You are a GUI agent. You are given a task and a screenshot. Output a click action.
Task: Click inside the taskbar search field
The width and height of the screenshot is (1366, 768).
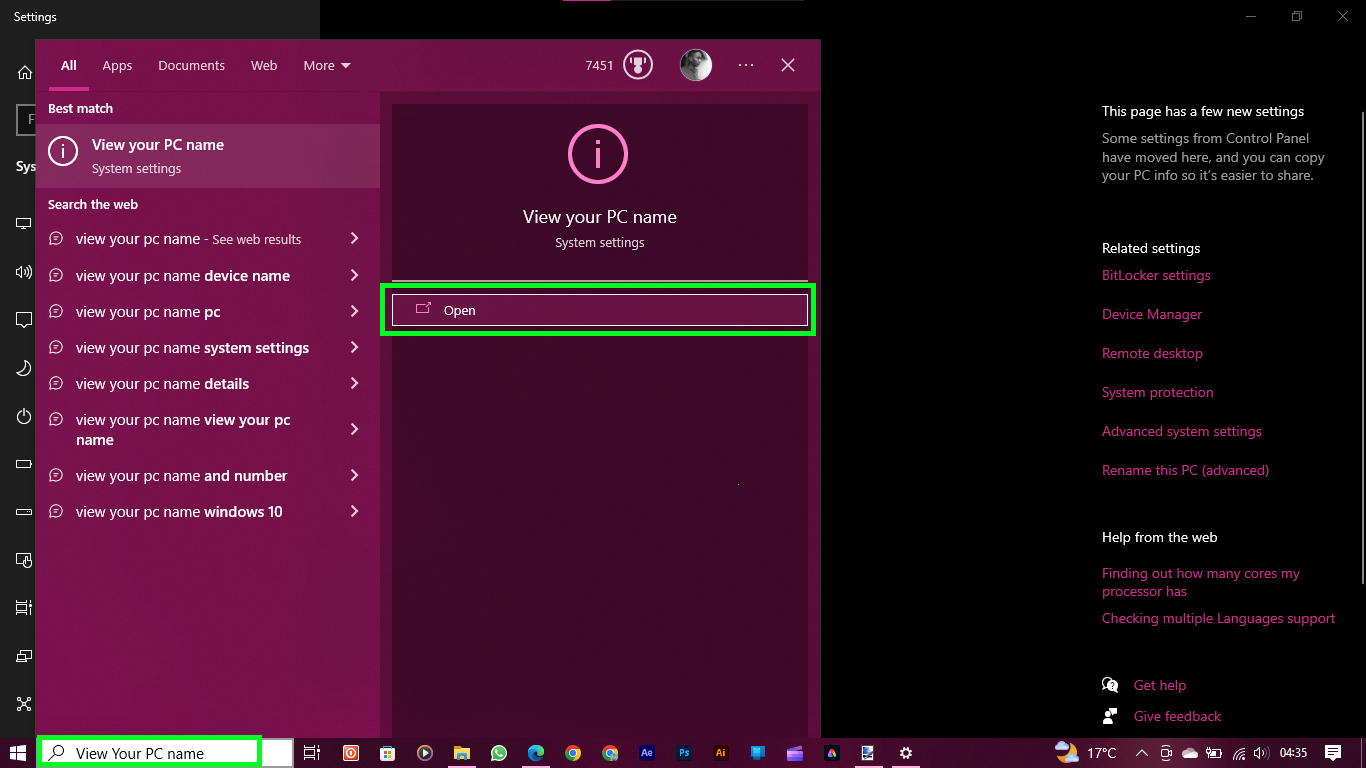[x=150, y=751]
